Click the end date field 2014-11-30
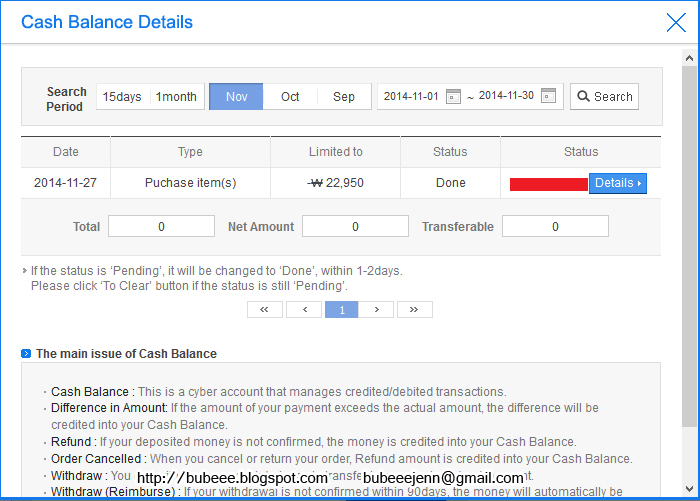700x501 pixels. pyautogui.click(x=506, y=96)
